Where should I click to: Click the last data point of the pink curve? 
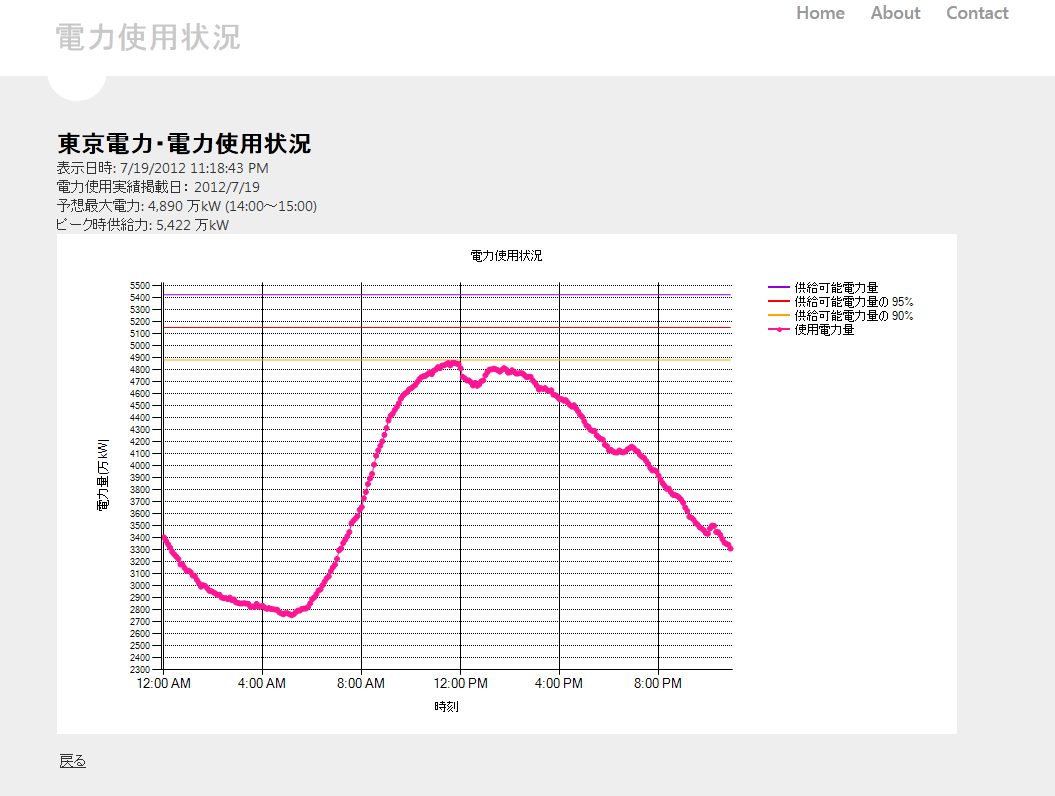tap(731, 548)
